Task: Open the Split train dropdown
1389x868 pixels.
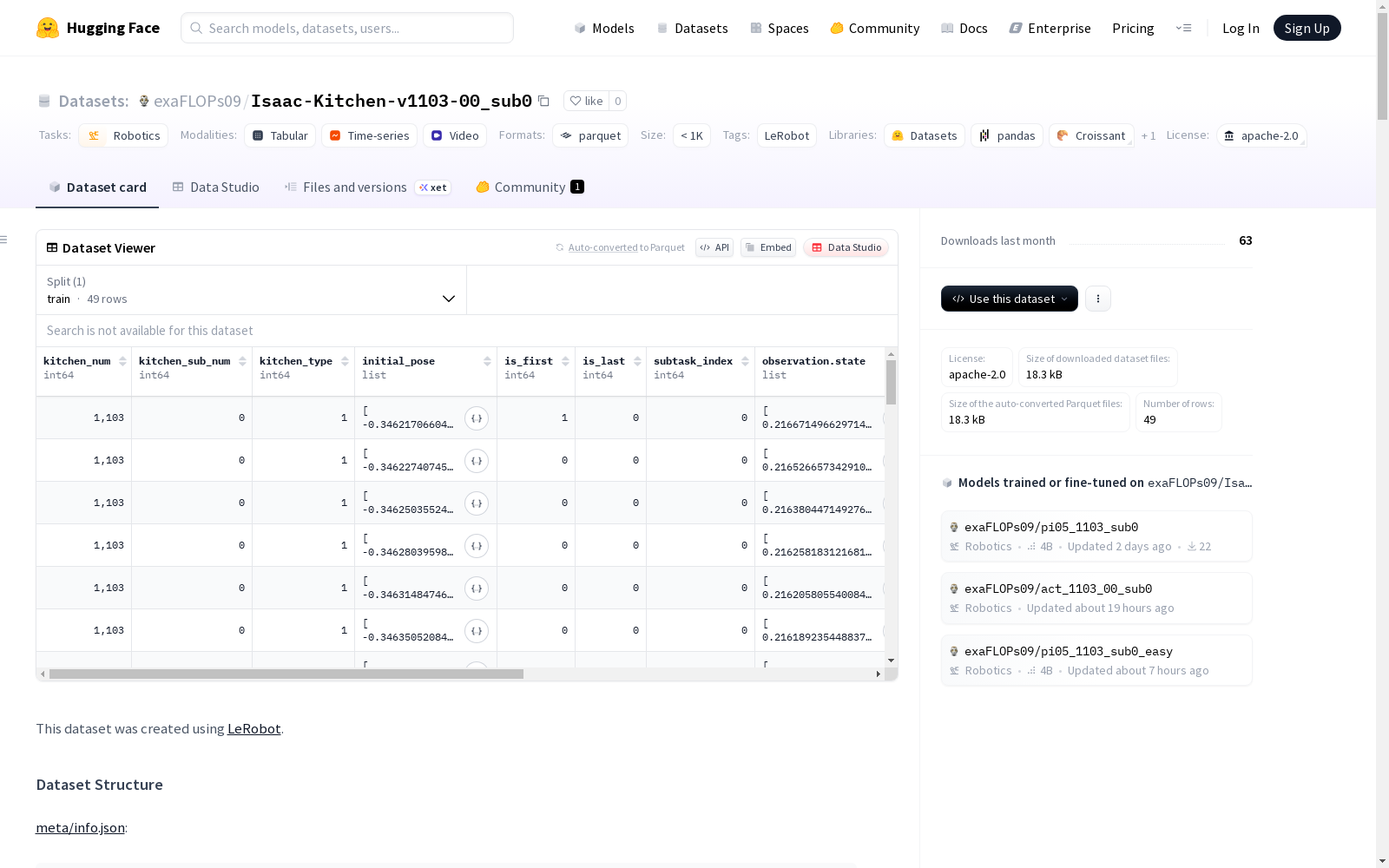Action: pos(251,290)
